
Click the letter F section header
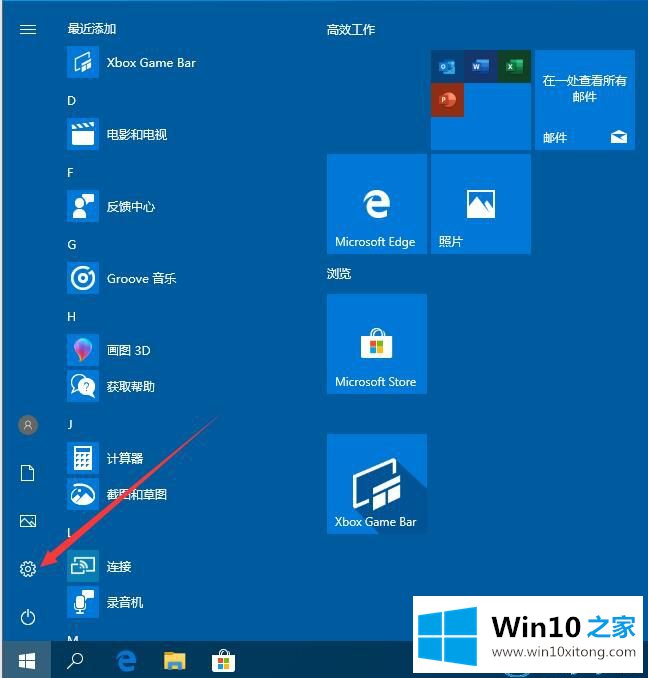[70, 173]
